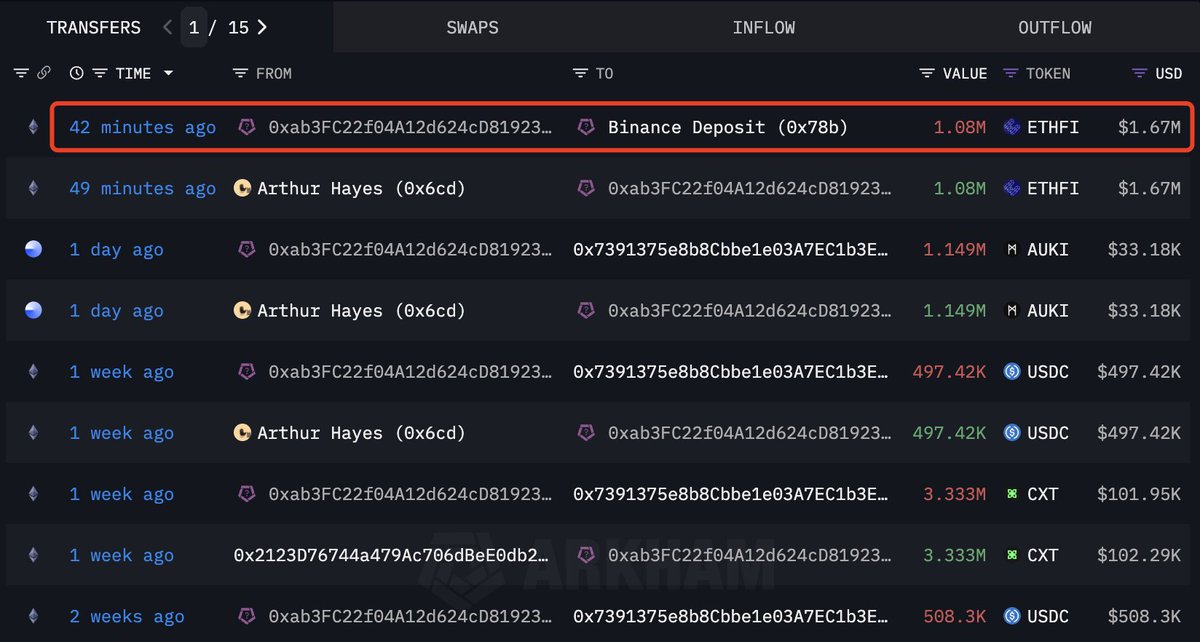Click the clock icon in TIME header

click(77, 73)
